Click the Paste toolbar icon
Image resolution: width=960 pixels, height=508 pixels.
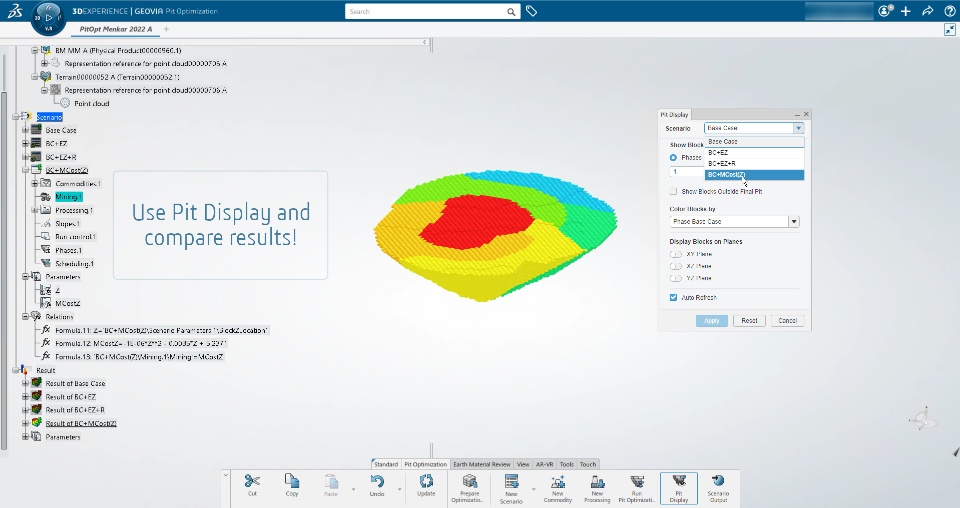[x=331, y=481]
